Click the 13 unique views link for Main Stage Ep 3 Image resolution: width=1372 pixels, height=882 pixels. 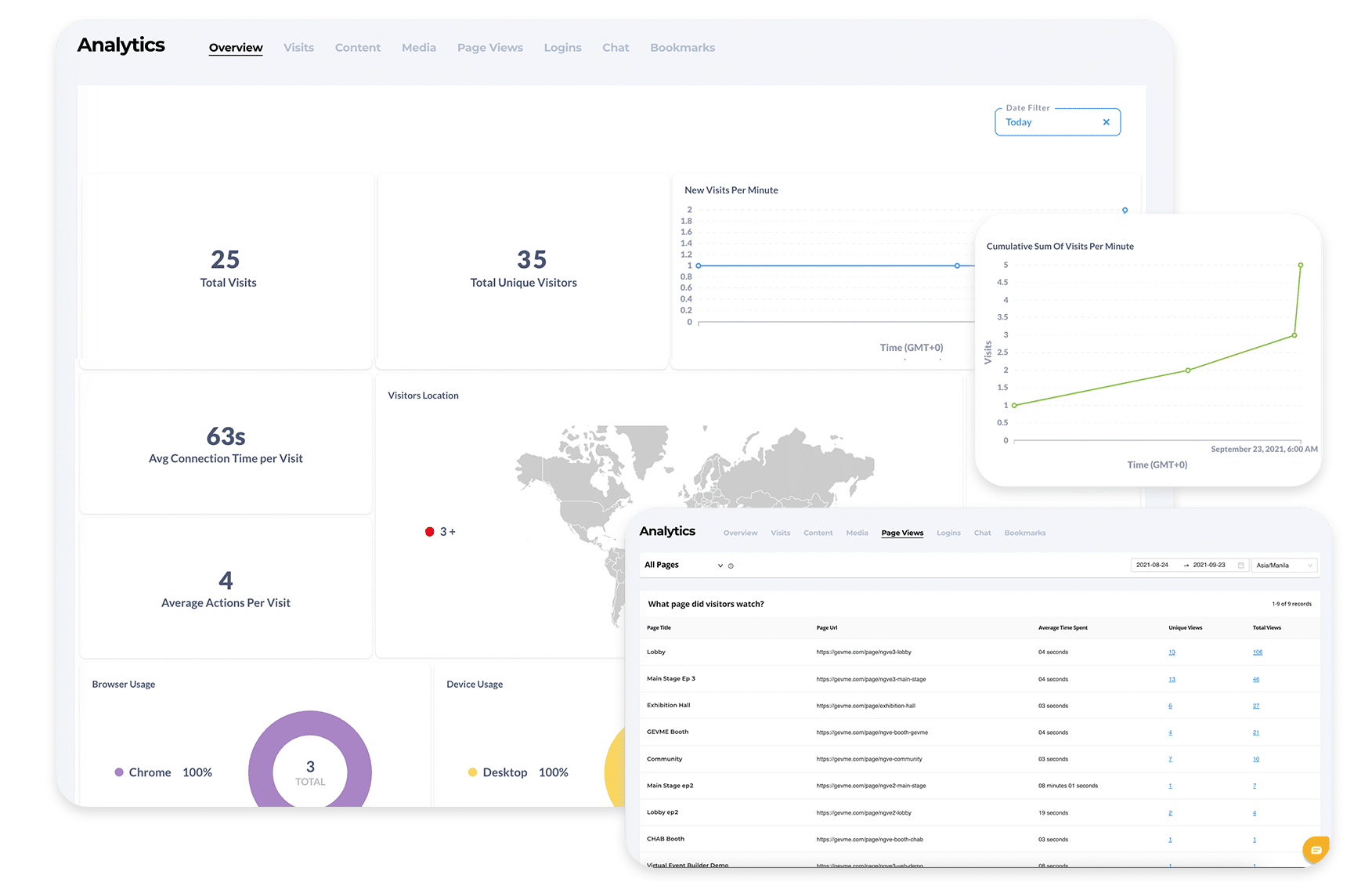point(1171,678)
